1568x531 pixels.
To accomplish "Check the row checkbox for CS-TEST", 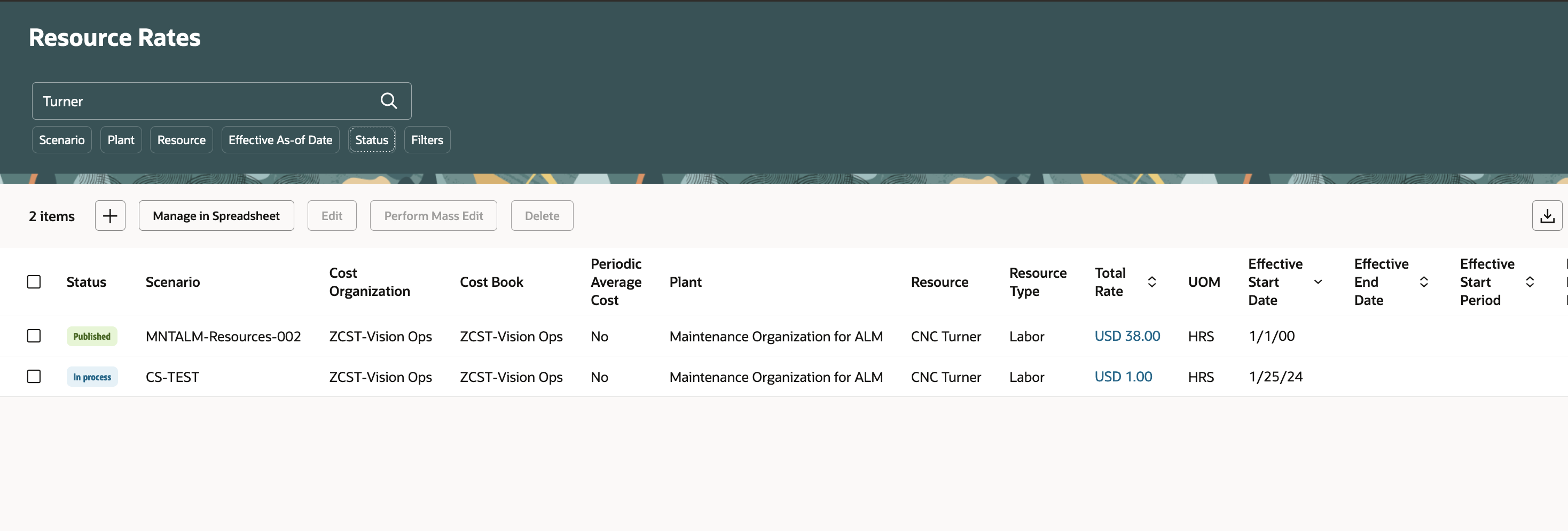I will pyautogui.click(x=34, y=376).
